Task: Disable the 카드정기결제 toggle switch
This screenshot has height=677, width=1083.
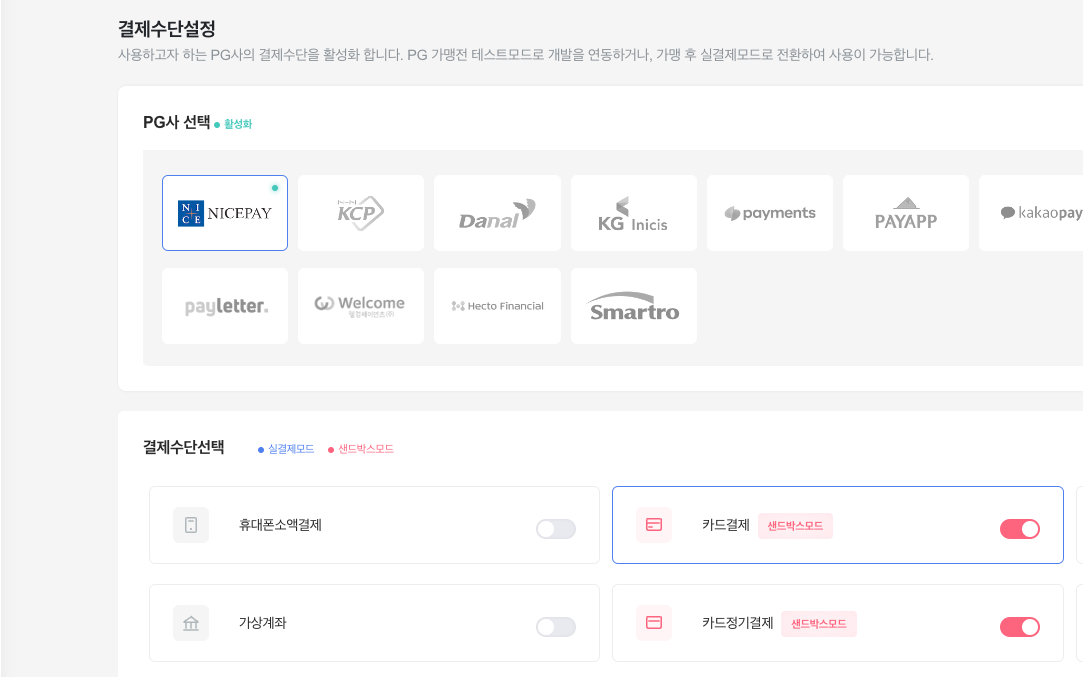Action: [x=1019, y=627]
